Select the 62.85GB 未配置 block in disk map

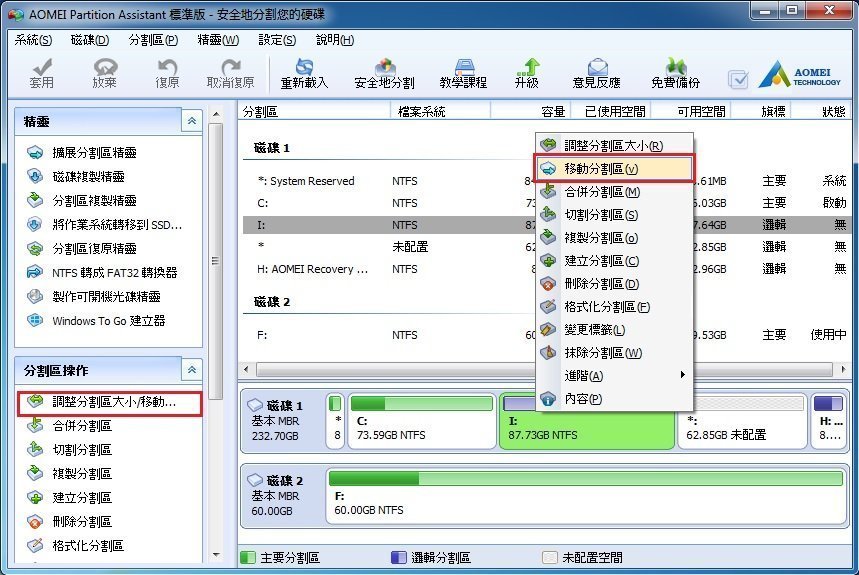click(x=742, y=421)
